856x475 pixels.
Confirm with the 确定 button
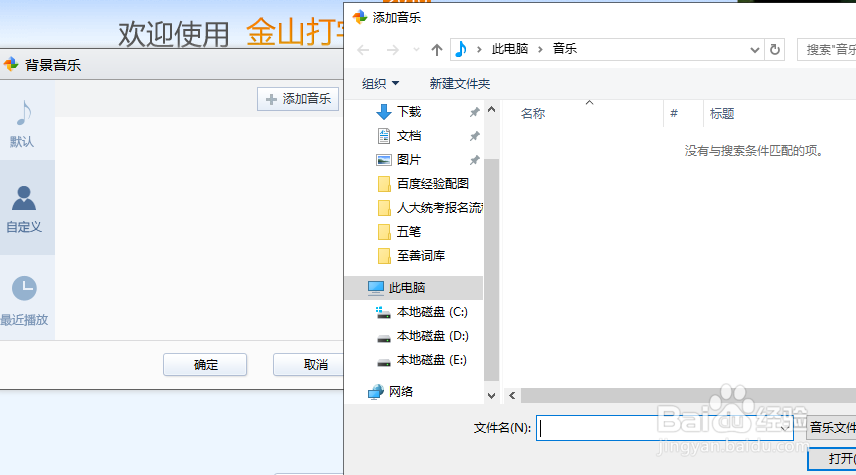pyautogui.click(x=205, y=365)
